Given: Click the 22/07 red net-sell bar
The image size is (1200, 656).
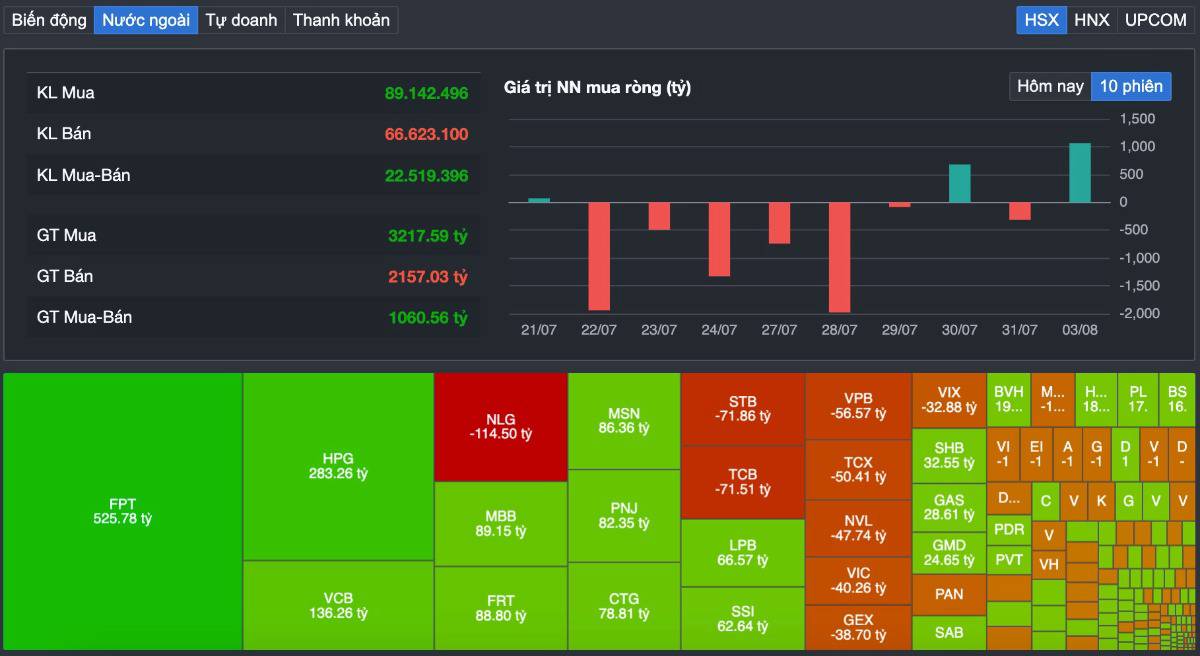Looking at the screenshot, I should [x=599, y=256].
